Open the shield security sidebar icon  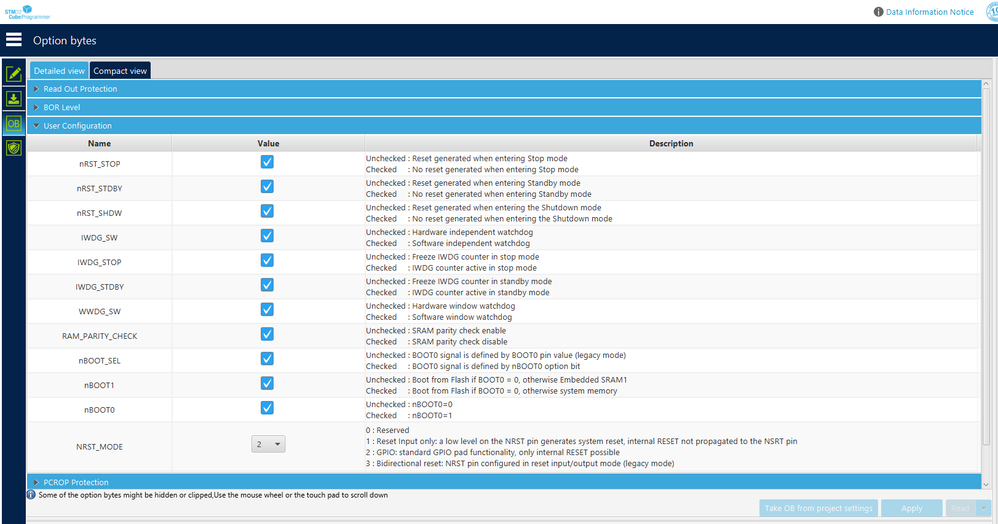point(13,148)
